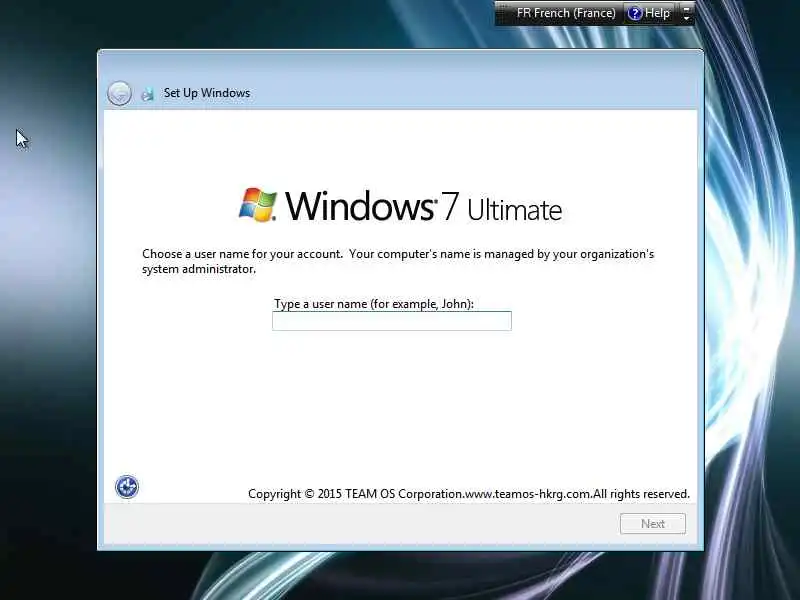Click the back arrow in Set Up Windows

pos(119,93)
